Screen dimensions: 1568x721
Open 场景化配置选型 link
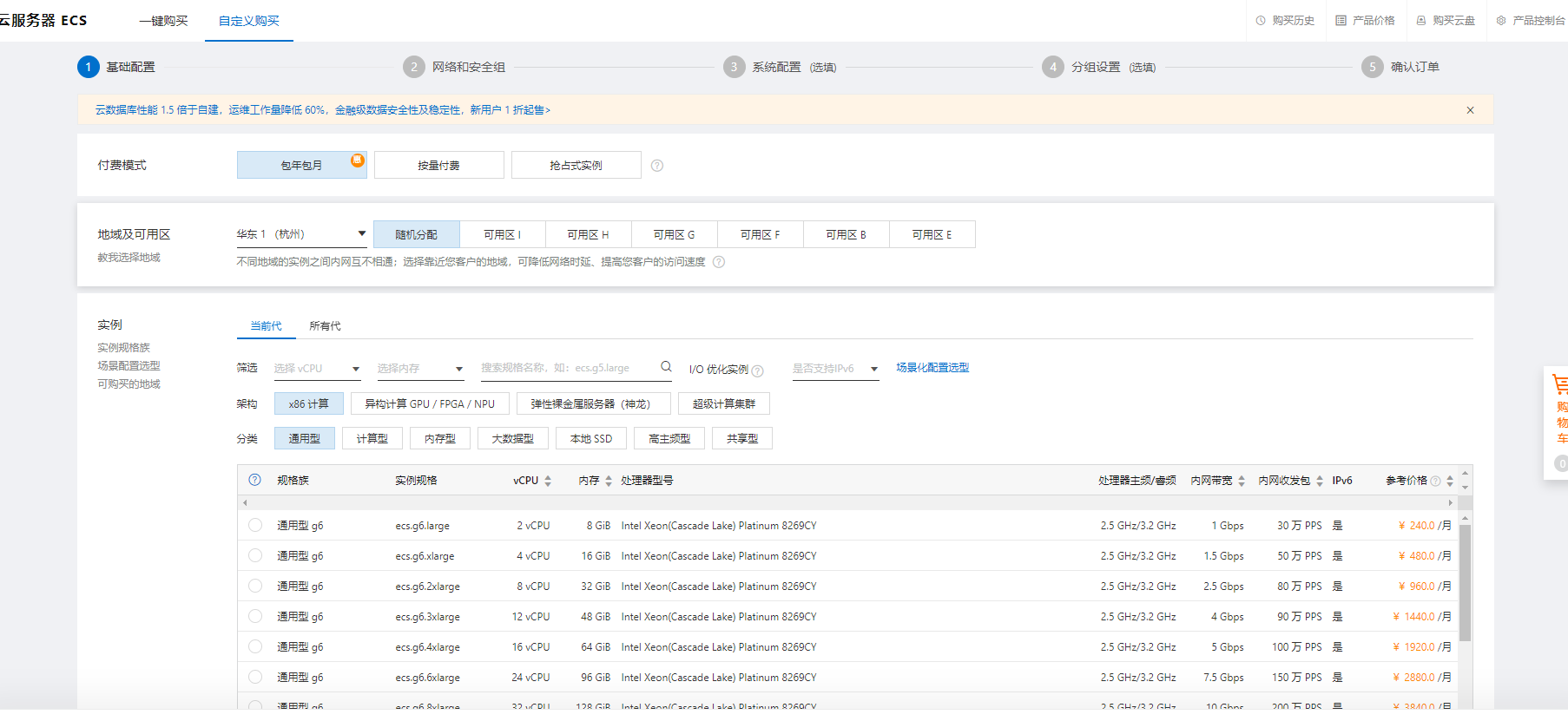tap(932, 368)
